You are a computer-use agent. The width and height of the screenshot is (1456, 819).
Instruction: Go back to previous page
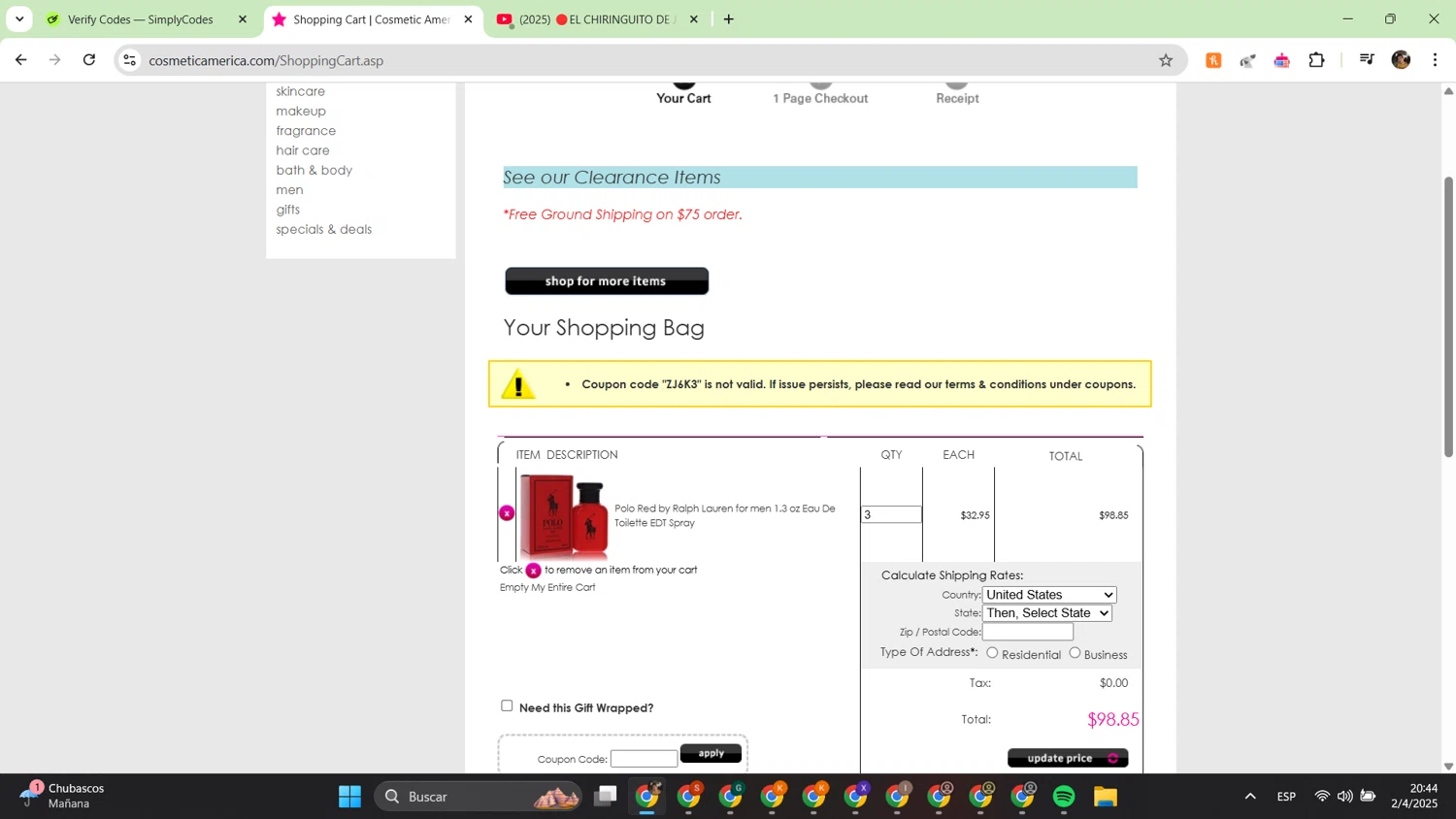(21, 60)
